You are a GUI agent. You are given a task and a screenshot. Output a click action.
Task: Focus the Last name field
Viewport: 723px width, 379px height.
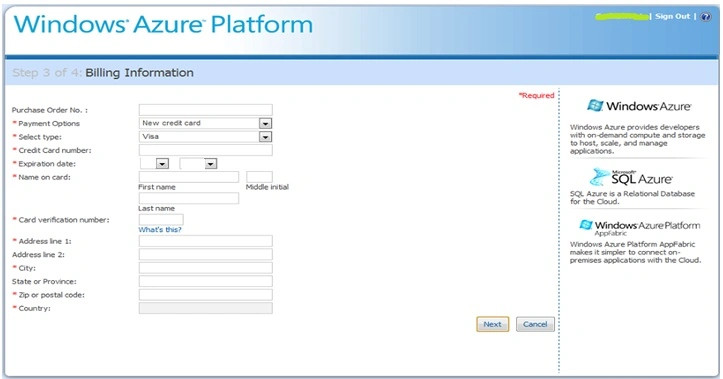[189, 198]
